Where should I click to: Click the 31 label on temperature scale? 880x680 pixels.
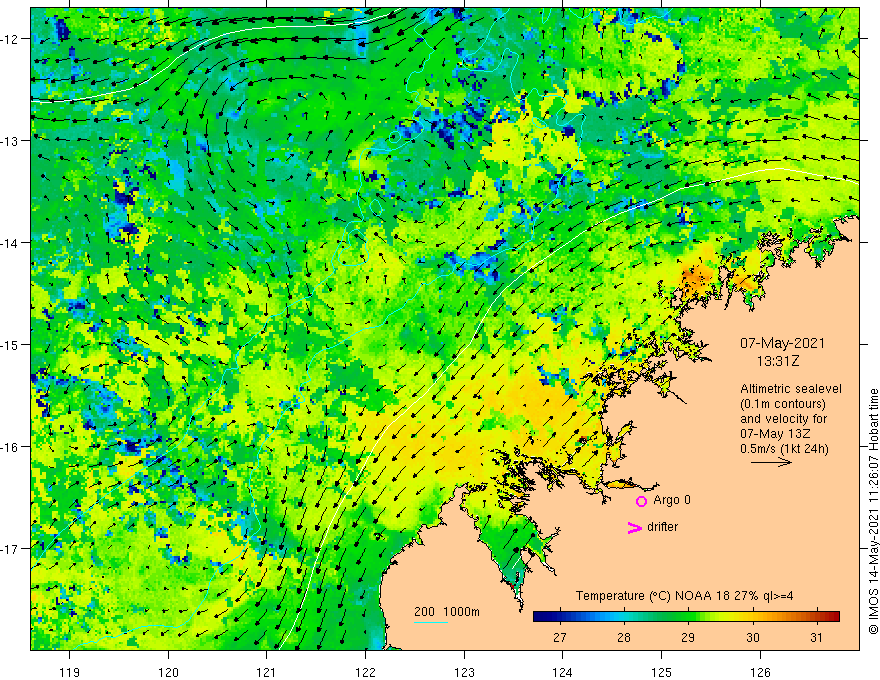[817, 637]
